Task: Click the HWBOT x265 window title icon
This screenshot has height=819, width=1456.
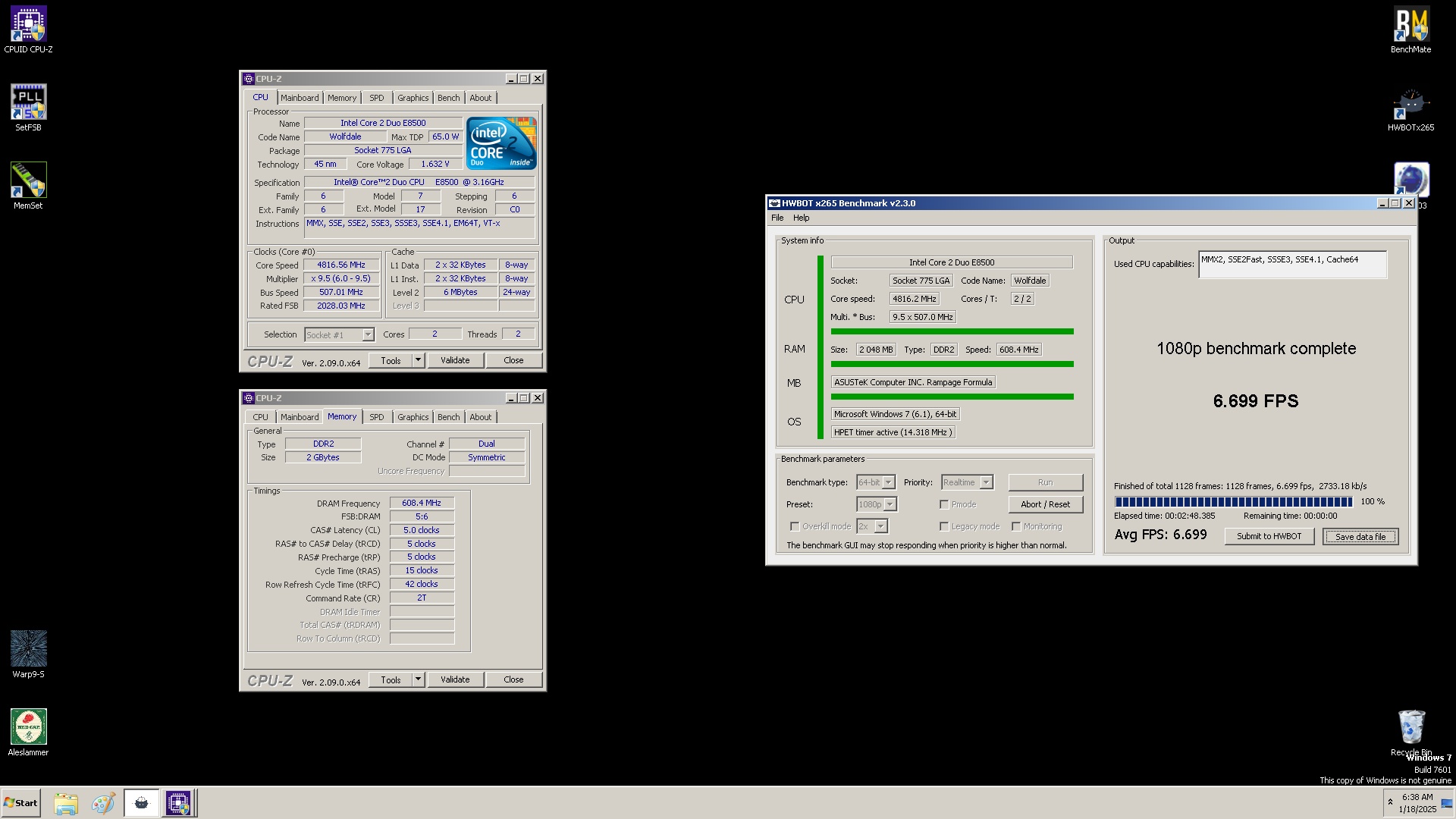Action: pos(774,203)
